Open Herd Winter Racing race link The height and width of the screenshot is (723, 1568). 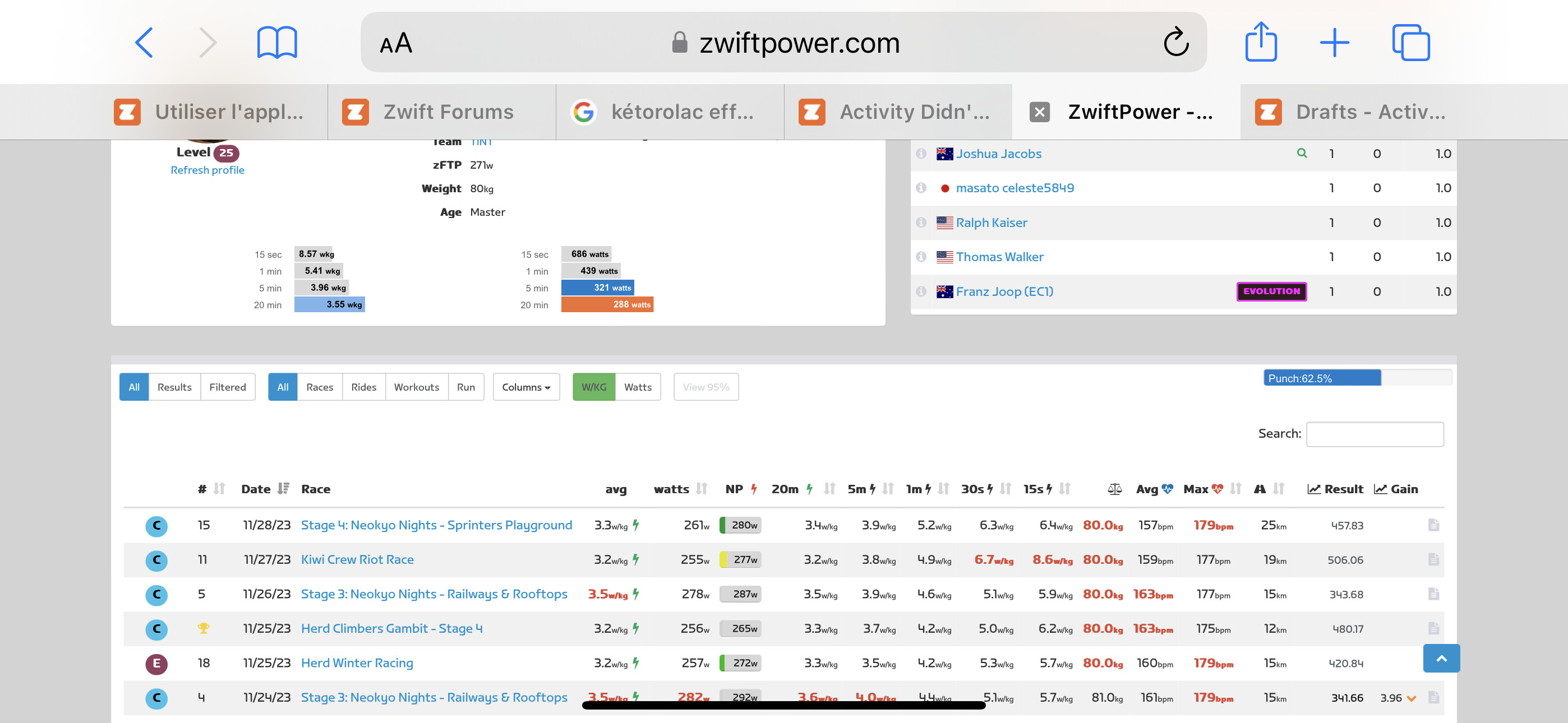(357, 662)
